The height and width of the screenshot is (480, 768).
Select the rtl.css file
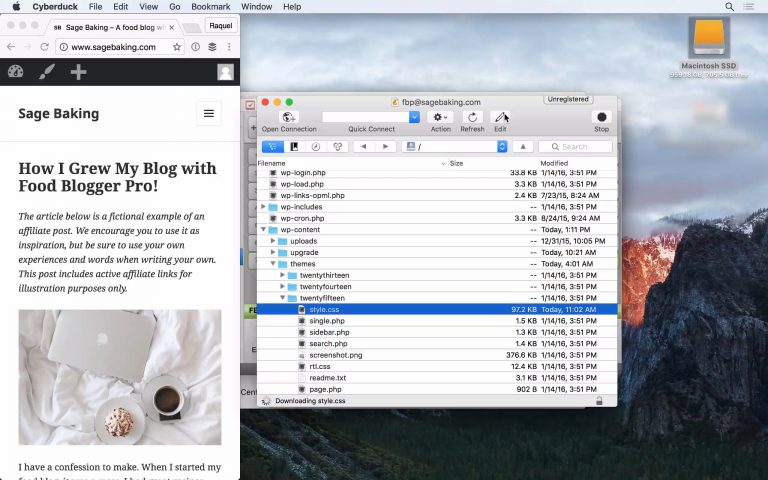[x=319, y=366]
